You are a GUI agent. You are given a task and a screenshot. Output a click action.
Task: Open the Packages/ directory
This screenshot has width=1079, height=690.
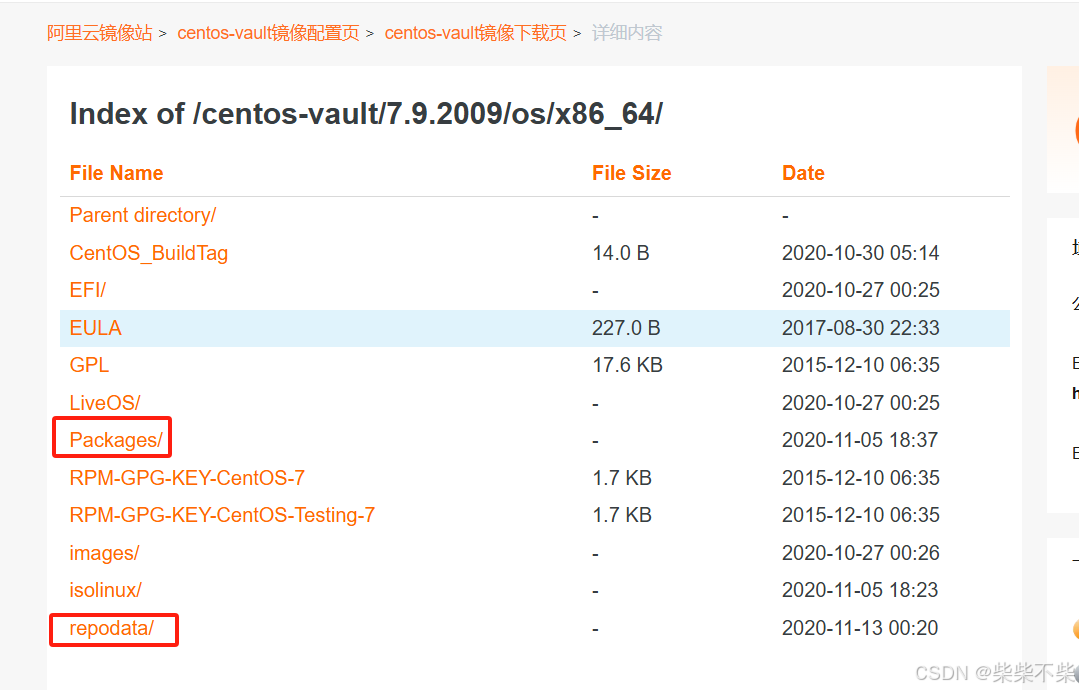pyautogui.click(x=116, y=440)
